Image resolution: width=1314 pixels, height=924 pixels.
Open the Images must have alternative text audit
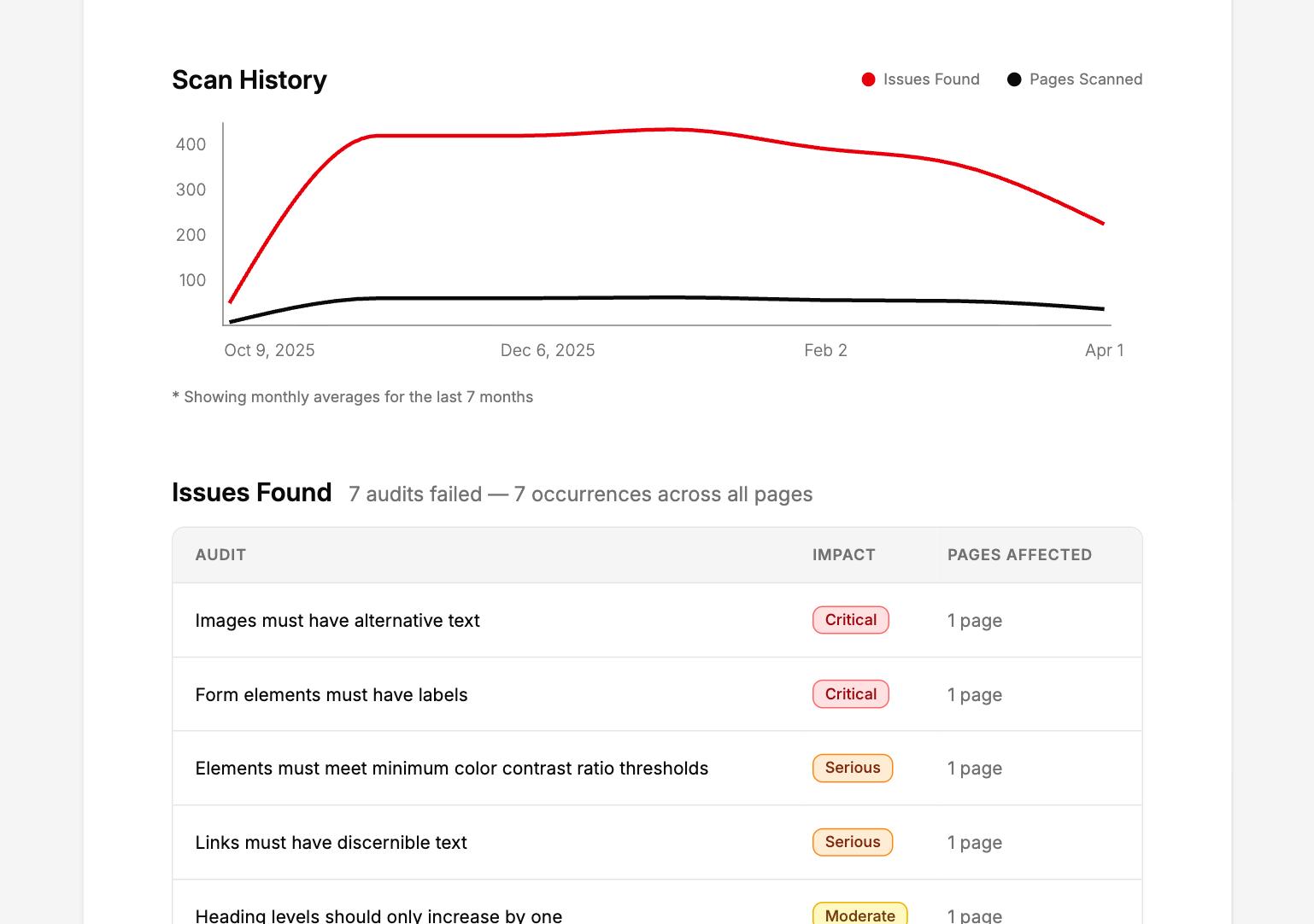point(337,621)
